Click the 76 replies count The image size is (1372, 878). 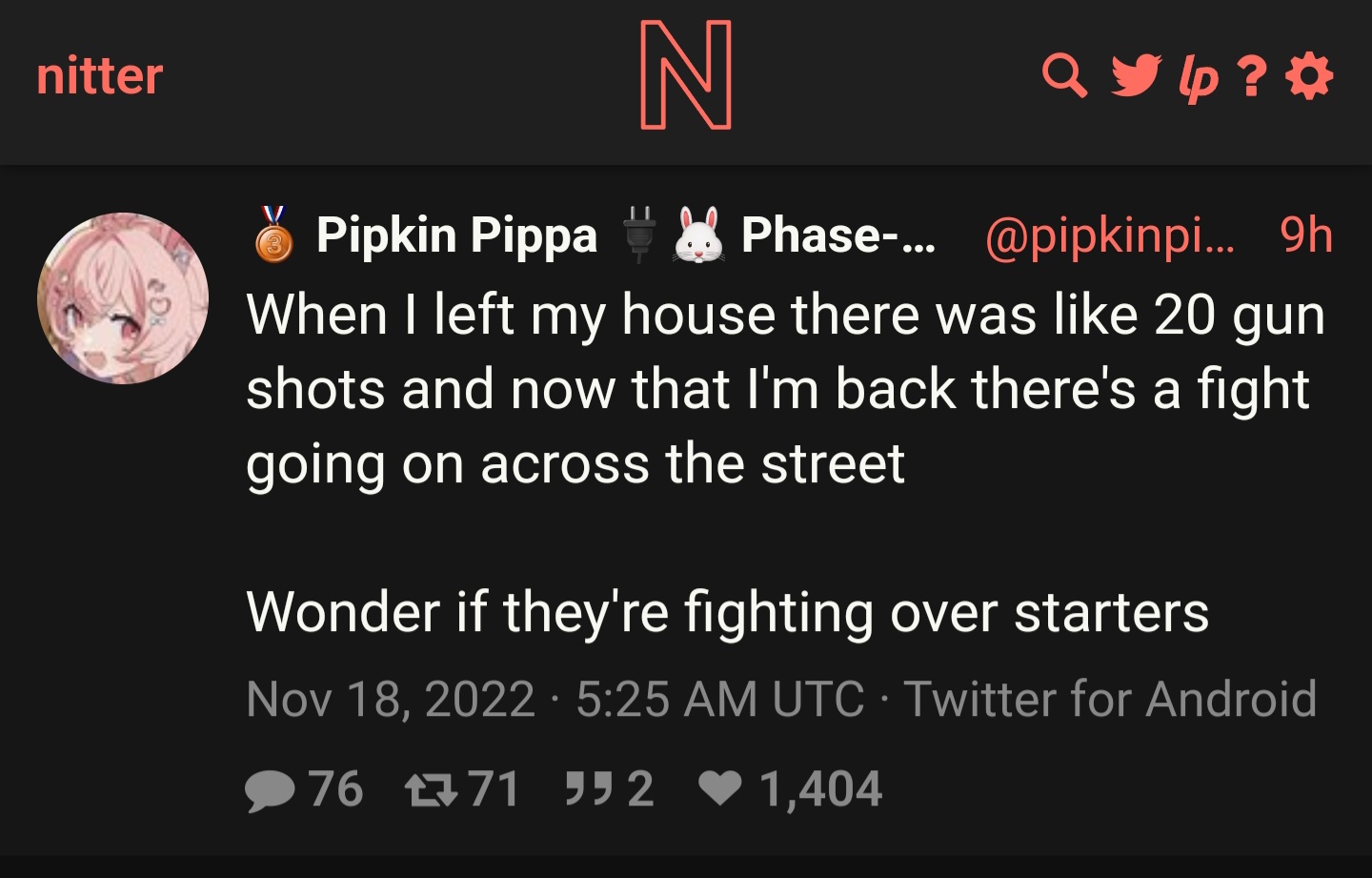pos(335,789)
